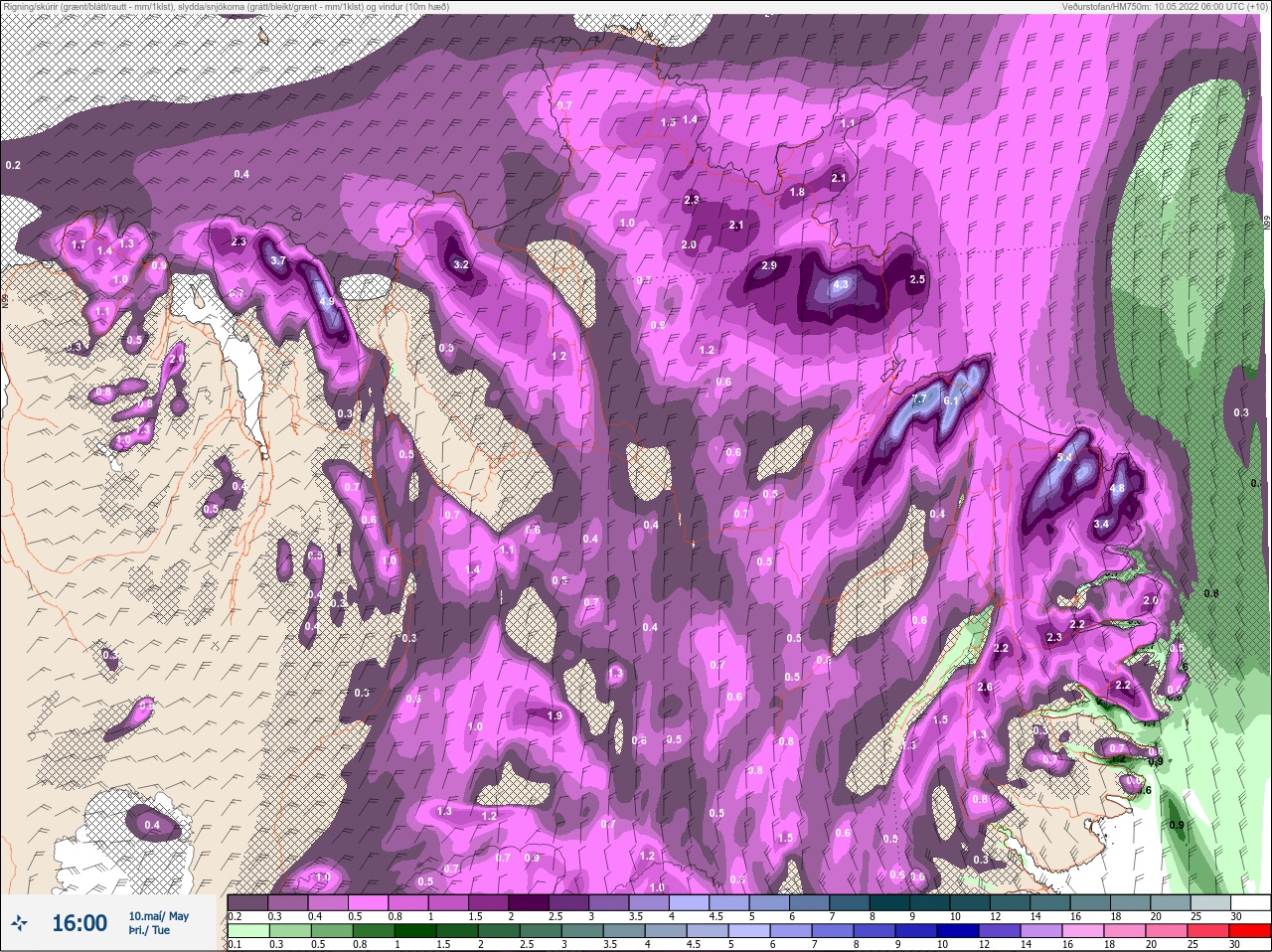The image size is (1272, 952).
Task: Click the 7.7 precipitation value on map
Action: [x=919, y=398]
